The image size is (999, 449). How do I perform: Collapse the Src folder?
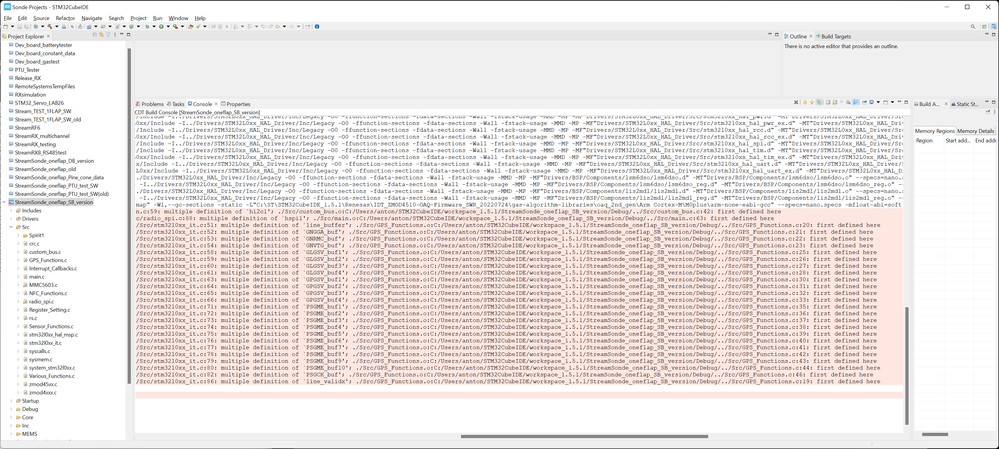(x=11, y=227)
